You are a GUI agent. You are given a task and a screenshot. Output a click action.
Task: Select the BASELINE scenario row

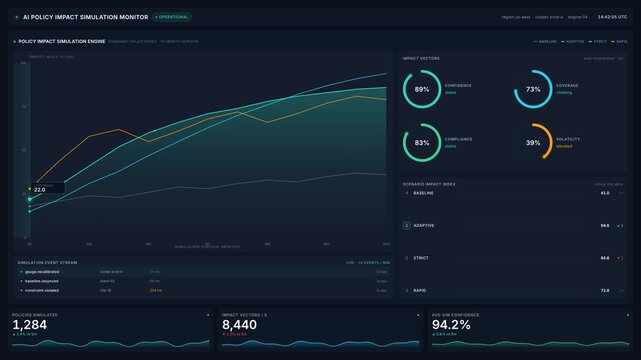(x=513, y=193)
